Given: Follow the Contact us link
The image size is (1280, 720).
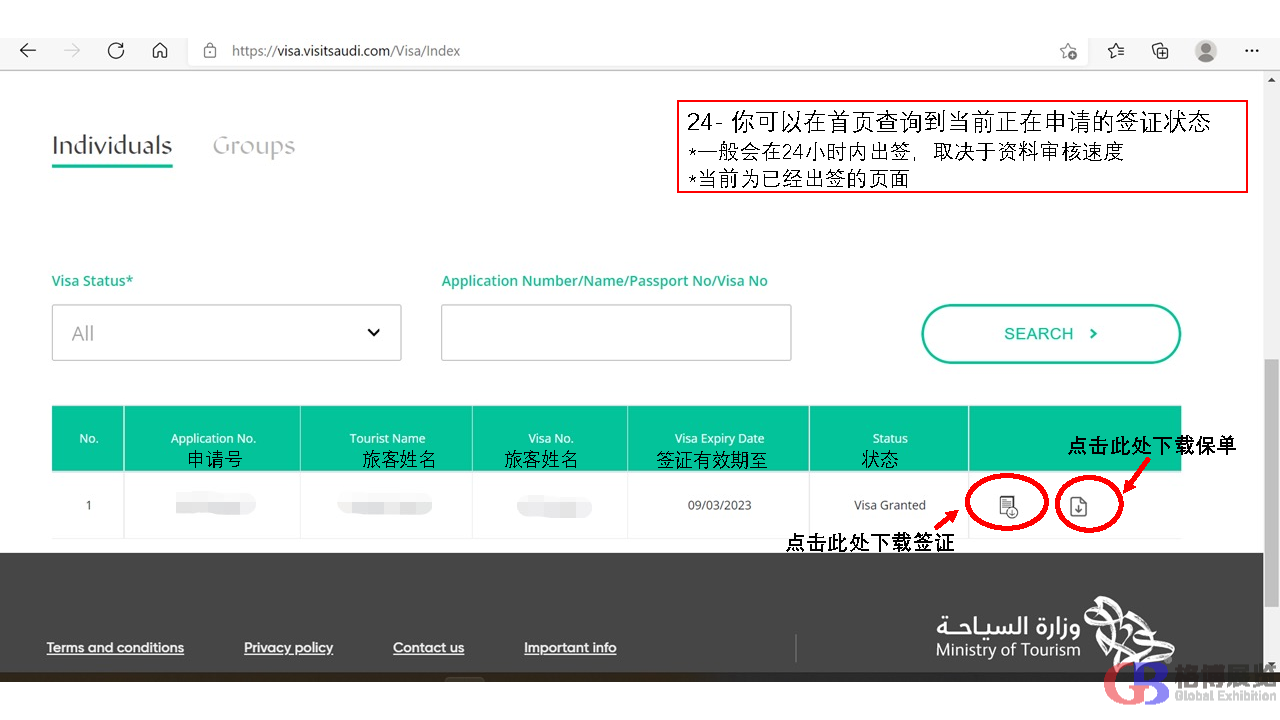Looking at the screenshot, I should tap(428, 648).
